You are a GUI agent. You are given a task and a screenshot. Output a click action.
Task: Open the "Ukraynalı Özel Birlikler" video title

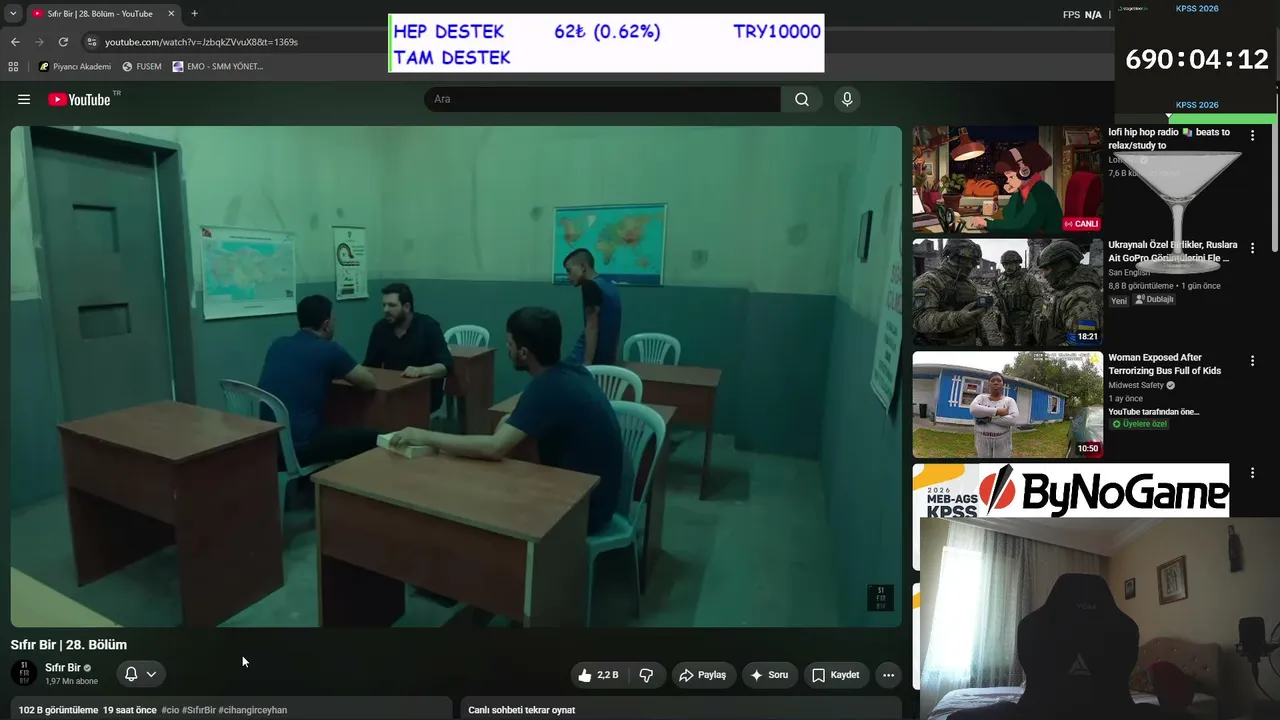tap(1173, 251)
